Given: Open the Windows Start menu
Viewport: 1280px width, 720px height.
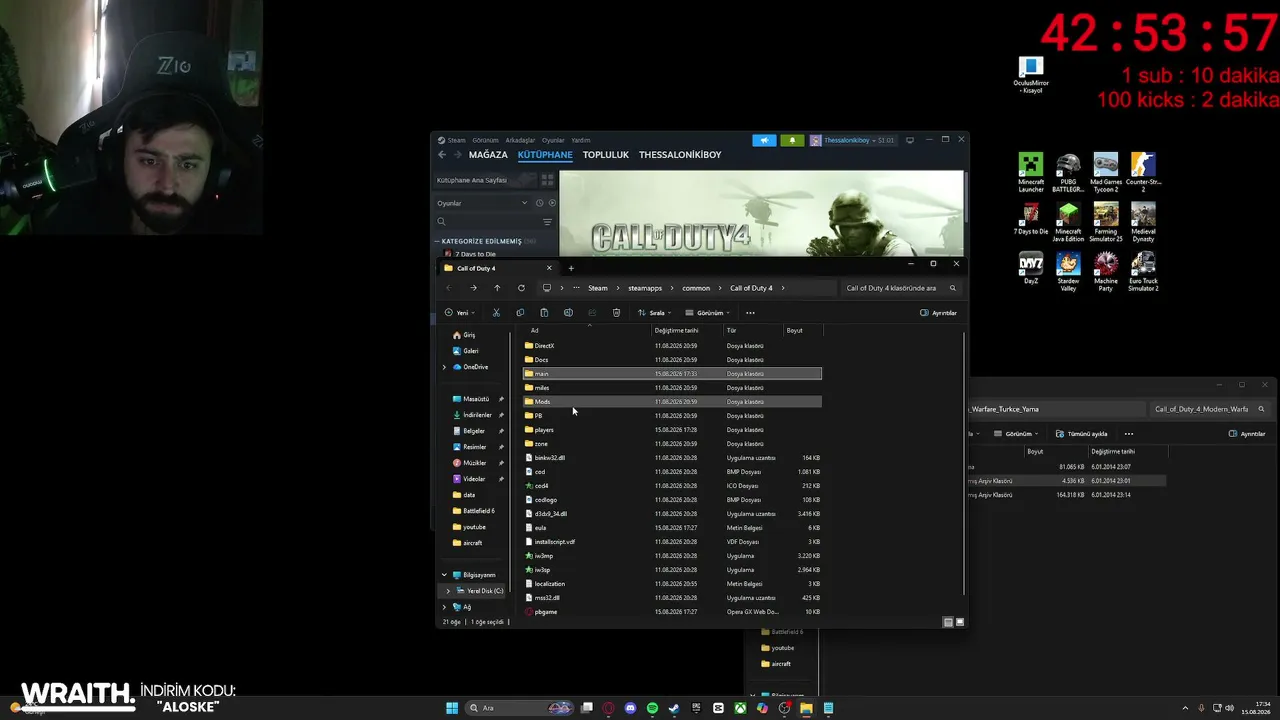Looking at the screenshot, I should pyautogui.click(x=452, y=708).
